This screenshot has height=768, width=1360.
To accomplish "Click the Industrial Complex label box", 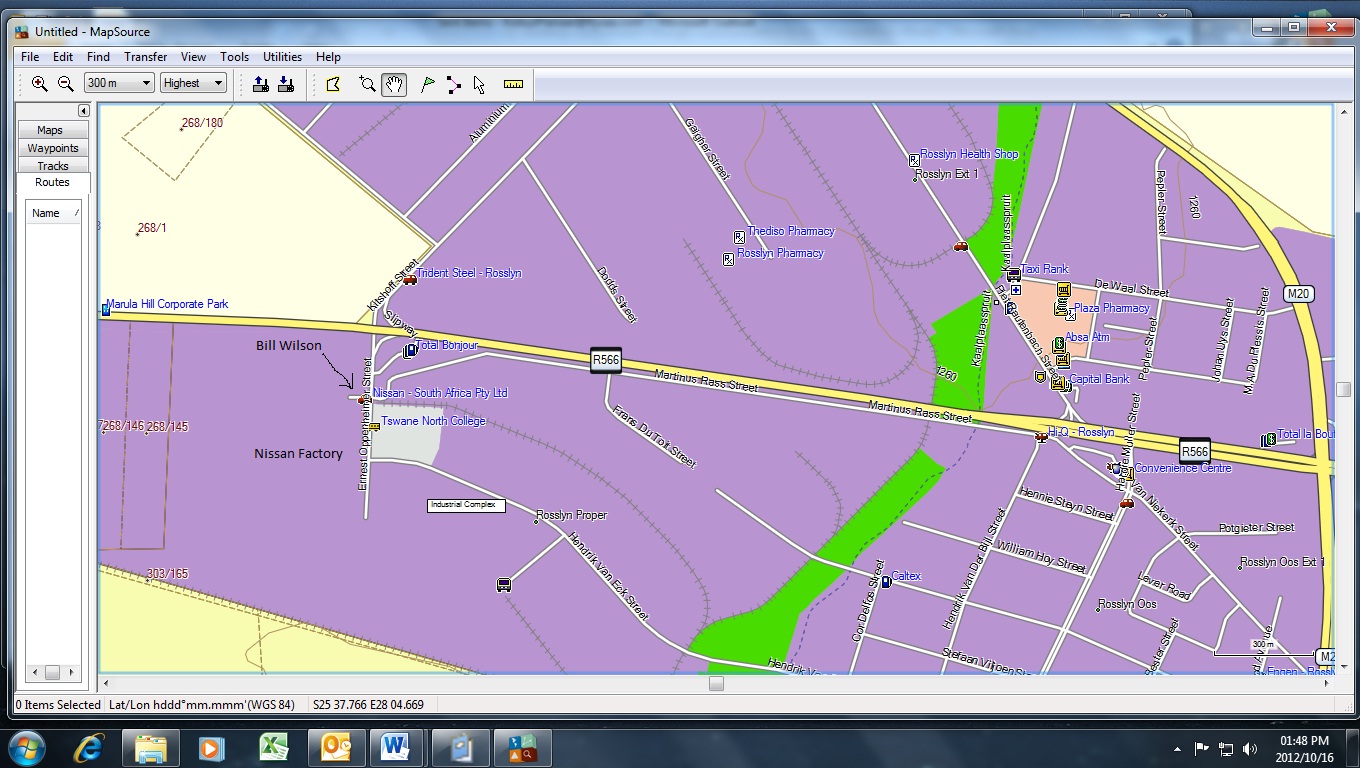I will tap(466, 505).
